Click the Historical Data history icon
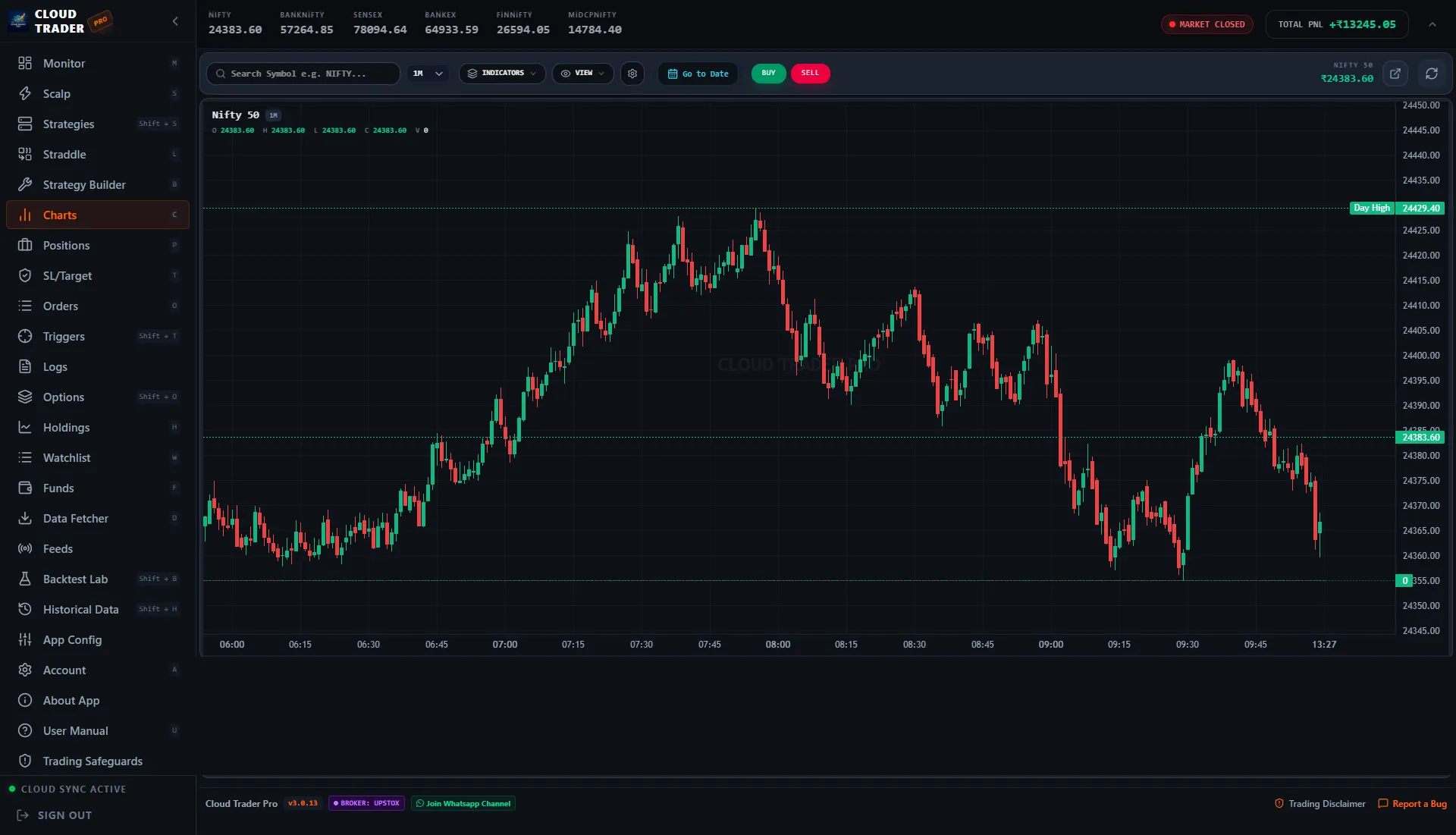Viewport: 1456px width, 835px height. (x=25, y=609)
